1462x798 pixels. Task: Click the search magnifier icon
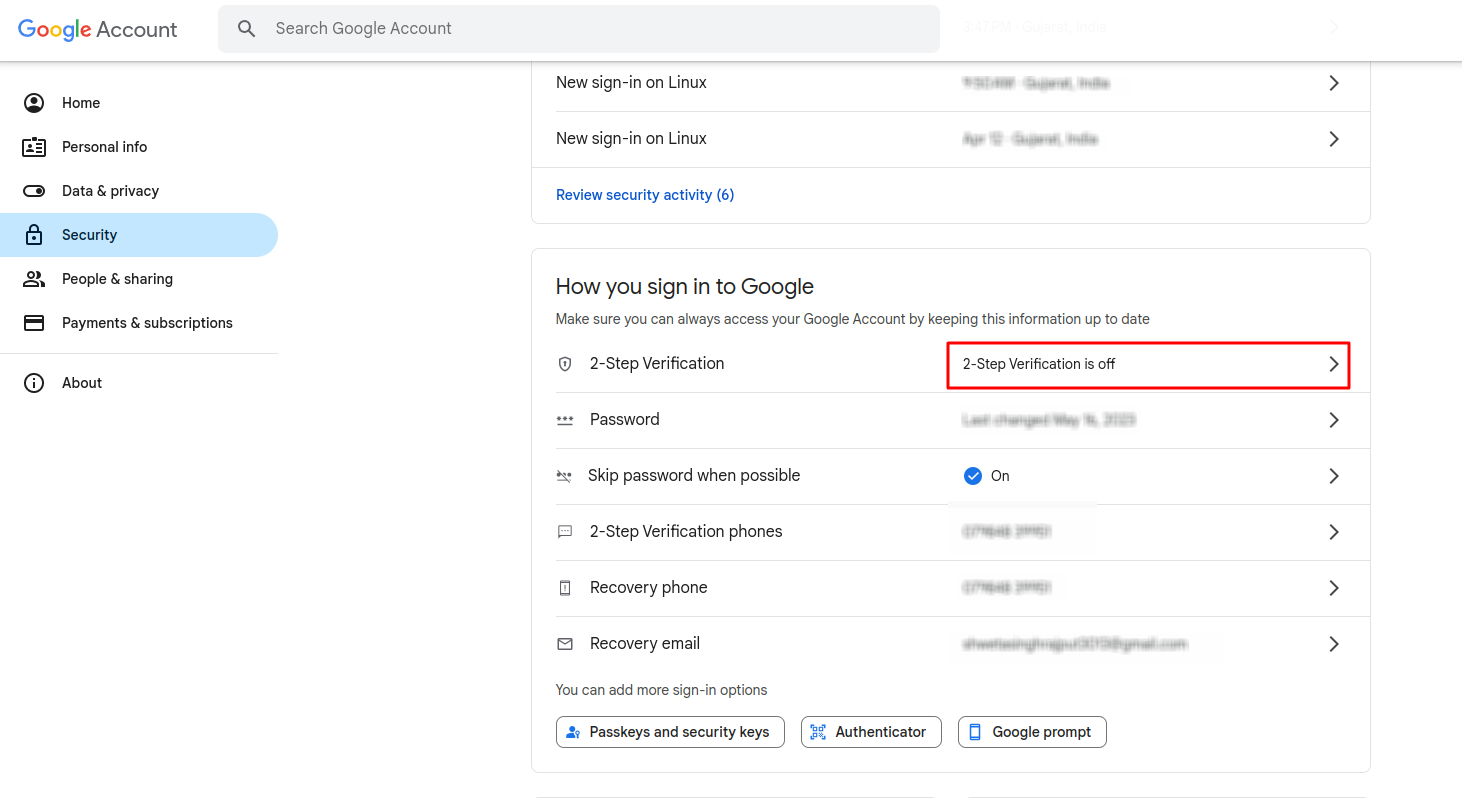[247, 29]
